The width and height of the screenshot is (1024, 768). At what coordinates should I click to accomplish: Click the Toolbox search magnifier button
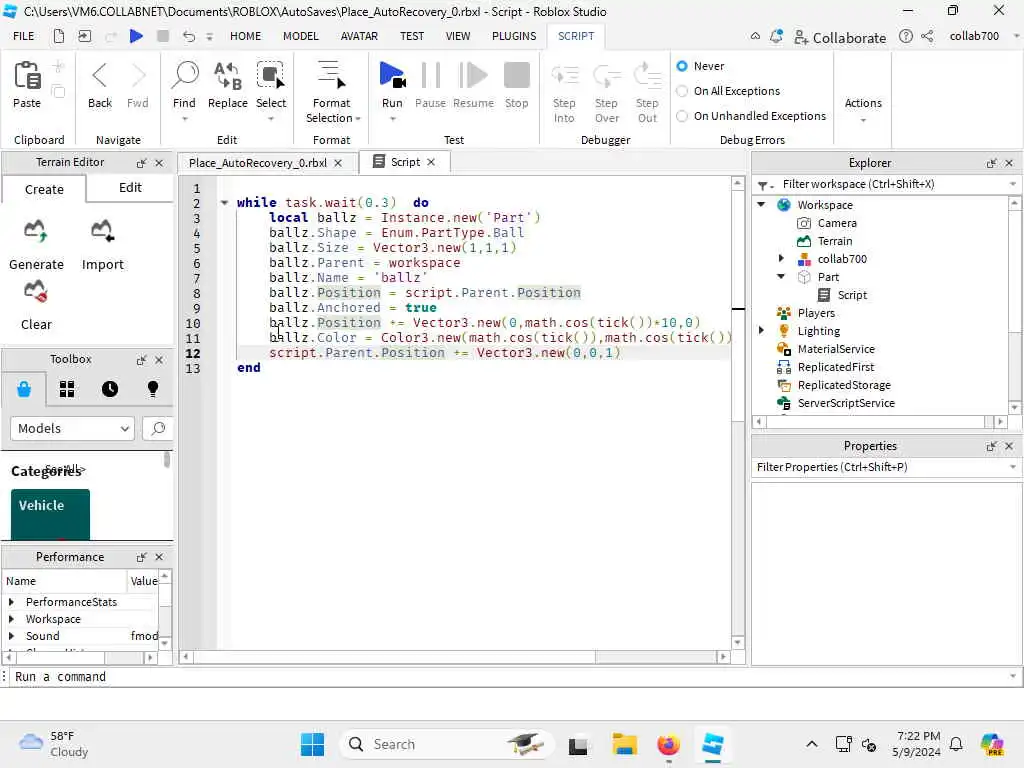[157, 428]
